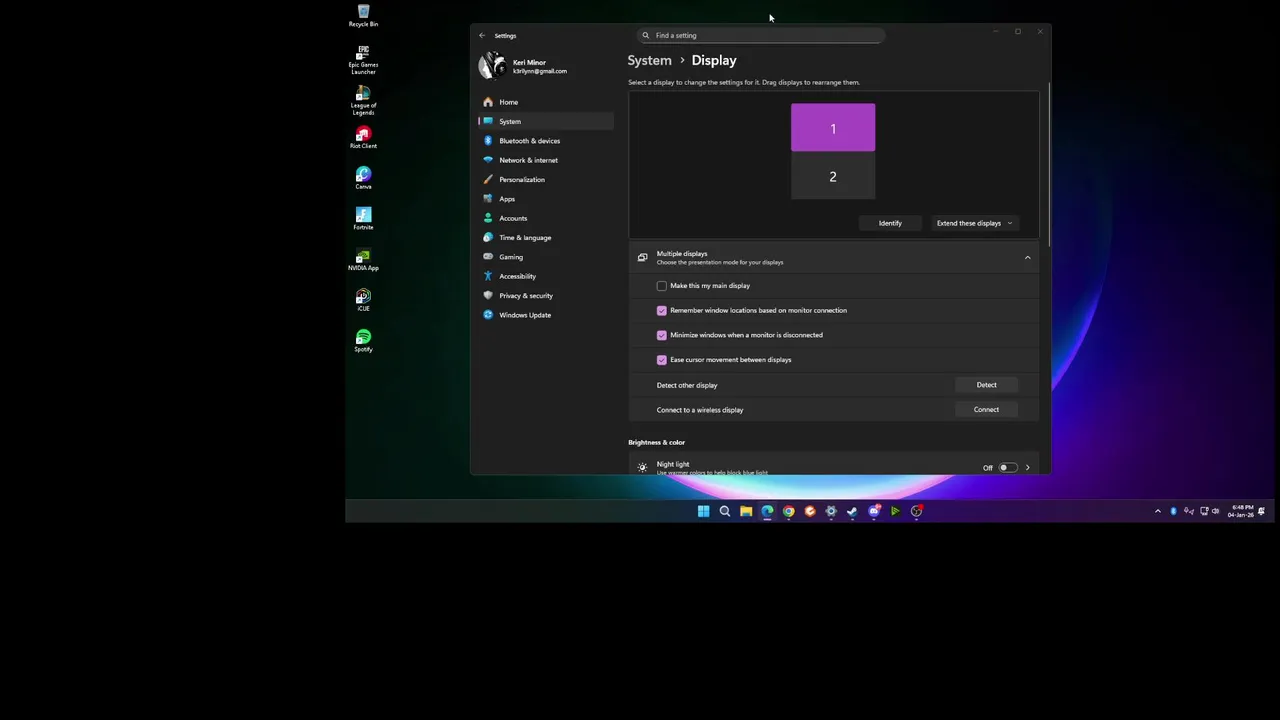Click the volume speaker tray icon
The width and height of the screenshot is (1280, 720).
click(x=1216, y=511)
